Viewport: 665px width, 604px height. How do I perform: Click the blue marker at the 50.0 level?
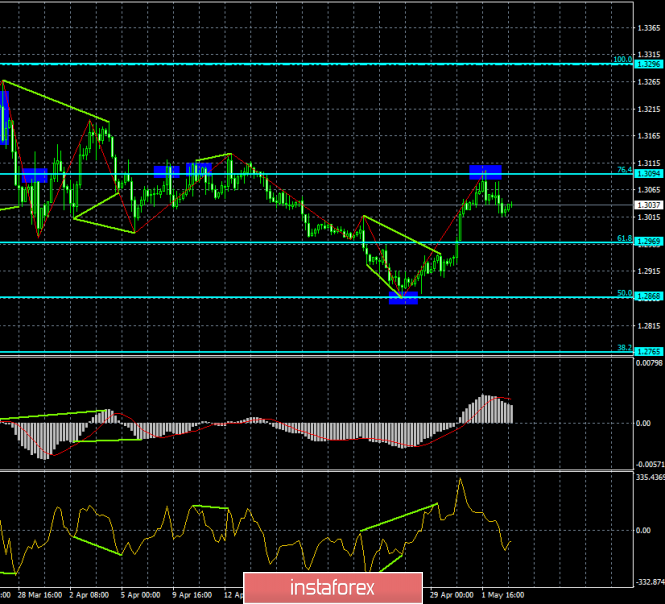[403, 298]
